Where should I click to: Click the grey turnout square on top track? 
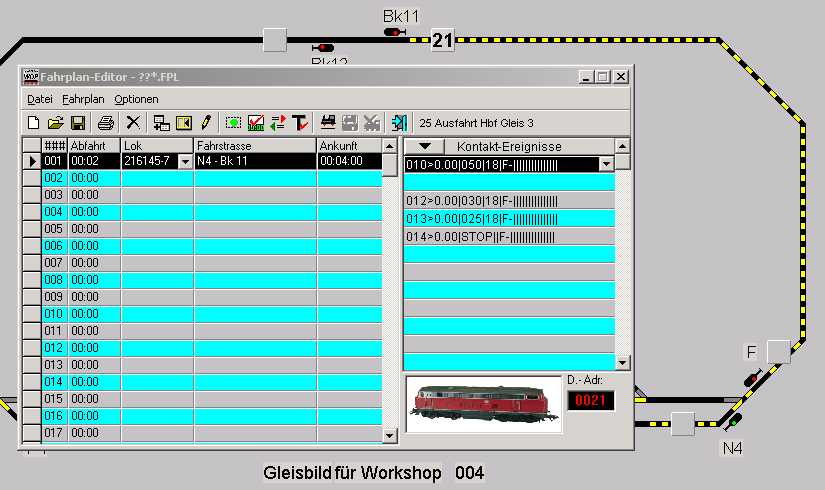(275, 39)
